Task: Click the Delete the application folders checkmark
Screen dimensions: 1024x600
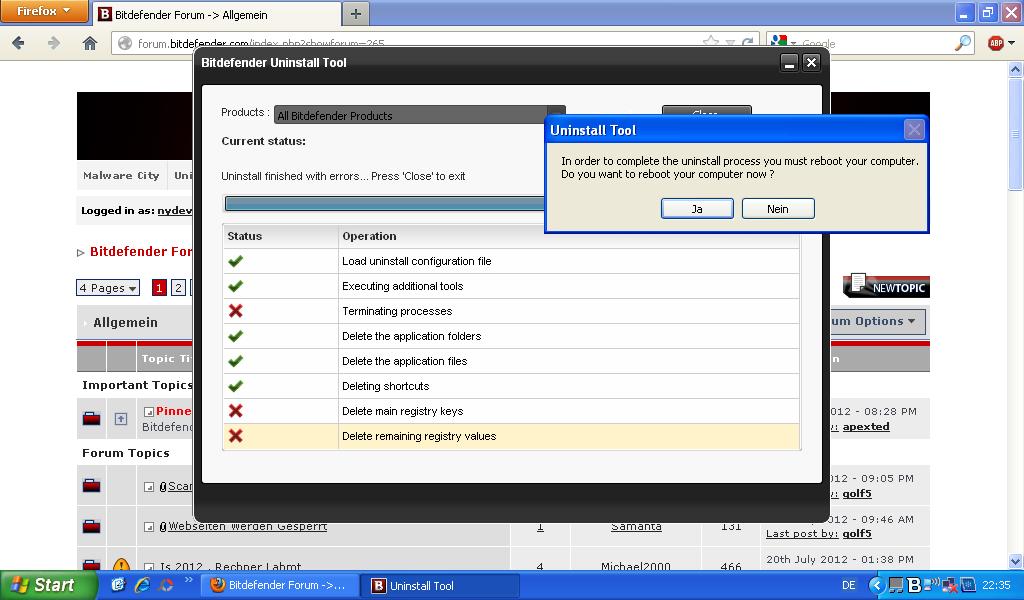Action: tap(236, 336)
